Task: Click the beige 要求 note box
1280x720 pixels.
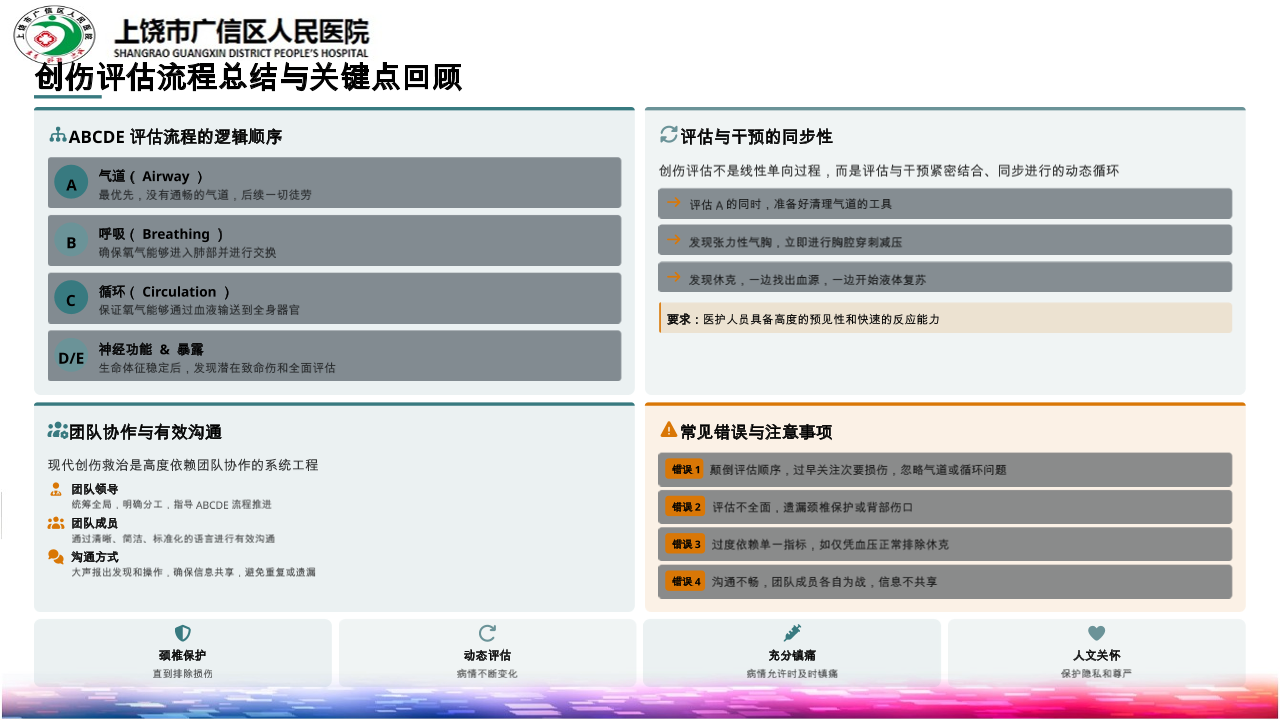Action: pos(945,319)
